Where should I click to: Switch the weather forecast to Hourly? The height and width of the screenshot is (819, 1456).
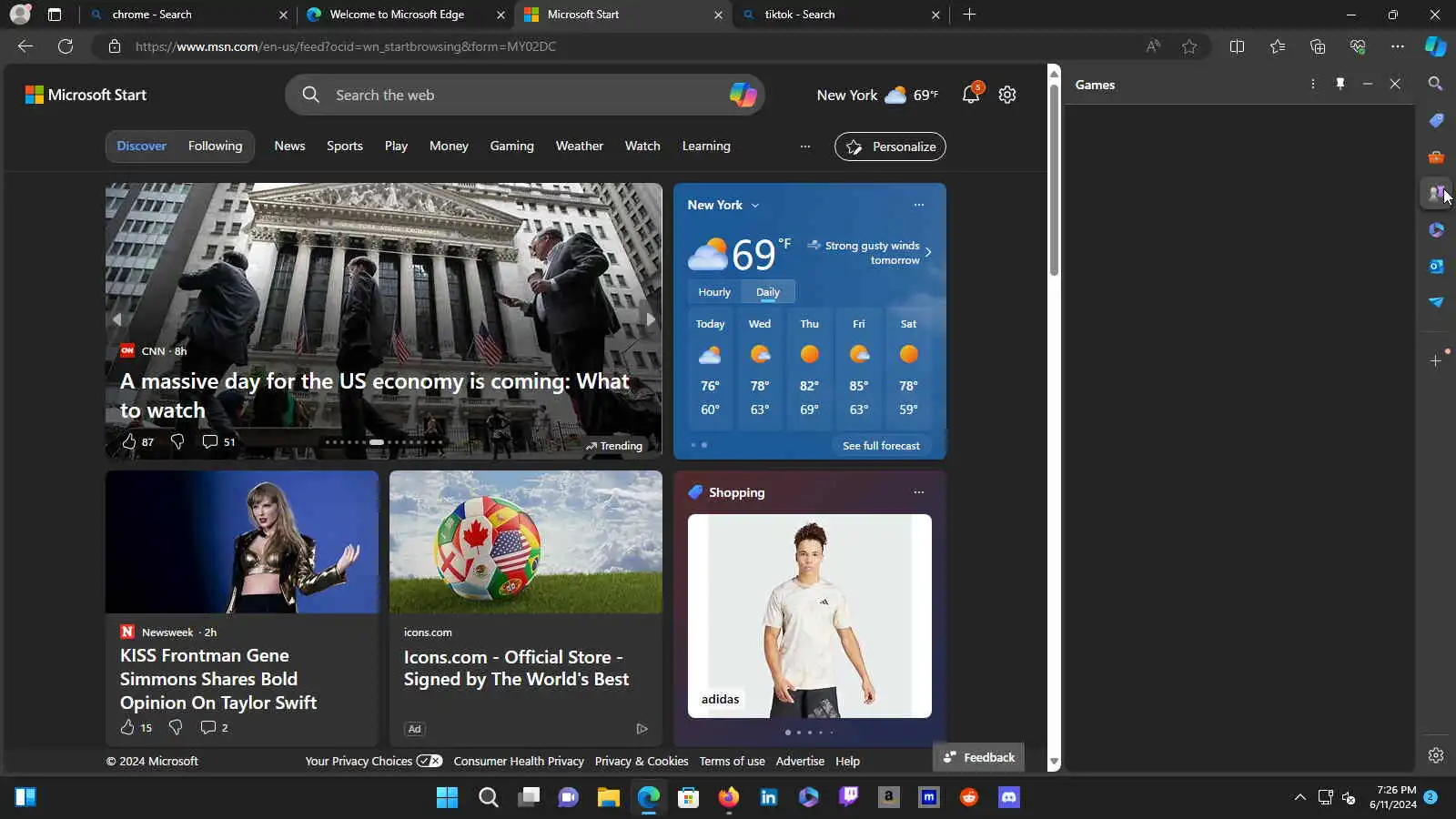pyautogui.click(x=714, y=292)
